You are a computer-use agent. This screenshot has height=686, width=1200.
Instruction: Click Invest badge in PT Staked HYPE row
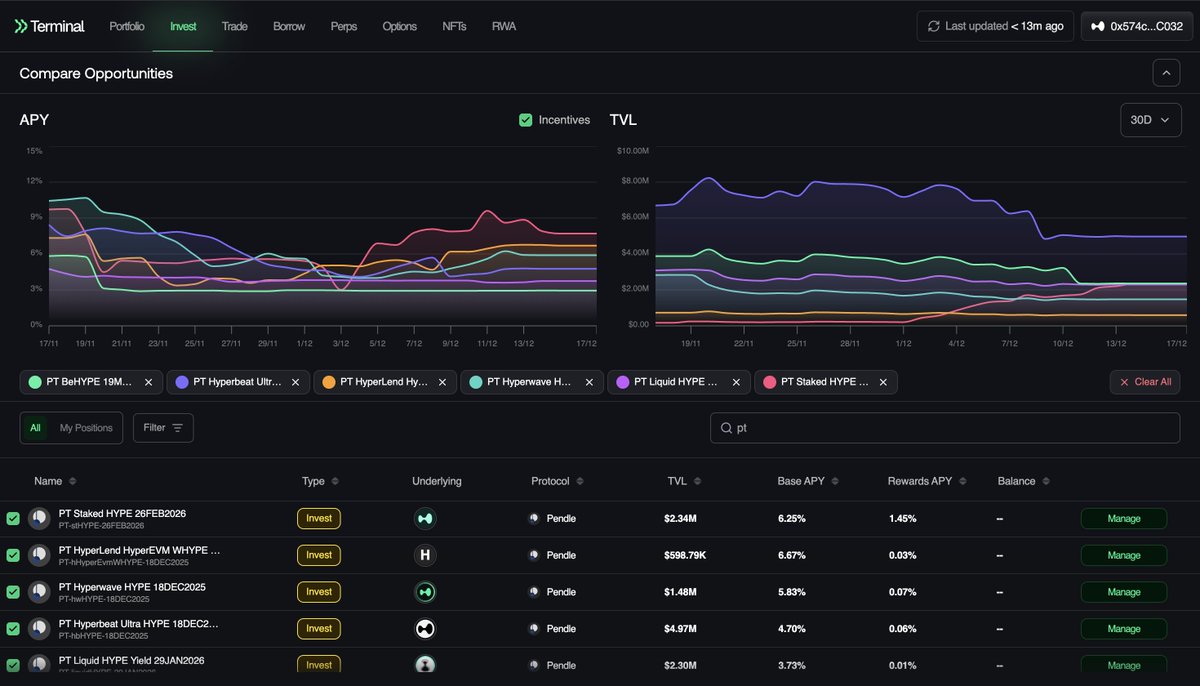319,518
